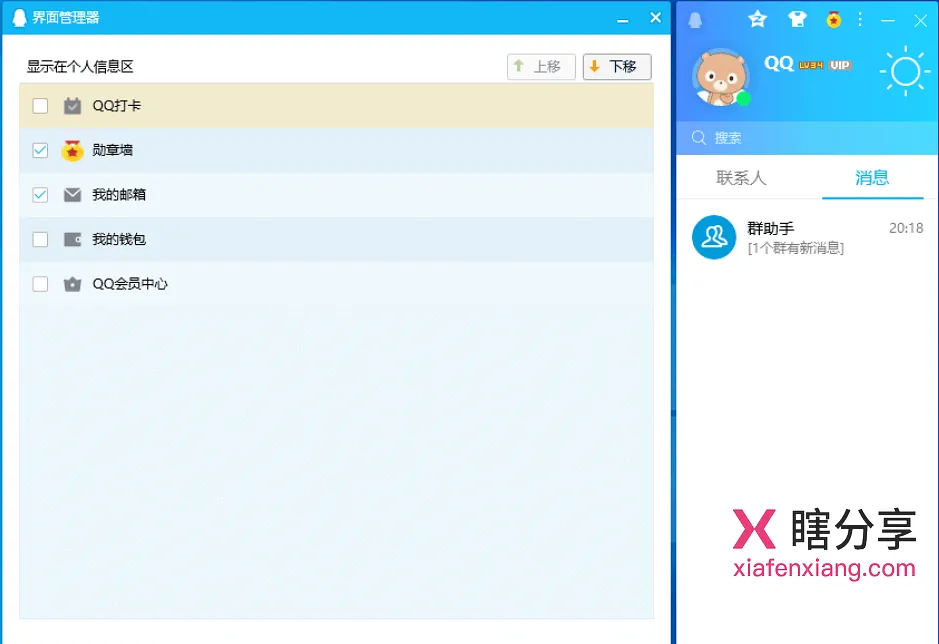939x644 pixels.
Task: Switch to the 消息 tab
Action: click(872, 178)
